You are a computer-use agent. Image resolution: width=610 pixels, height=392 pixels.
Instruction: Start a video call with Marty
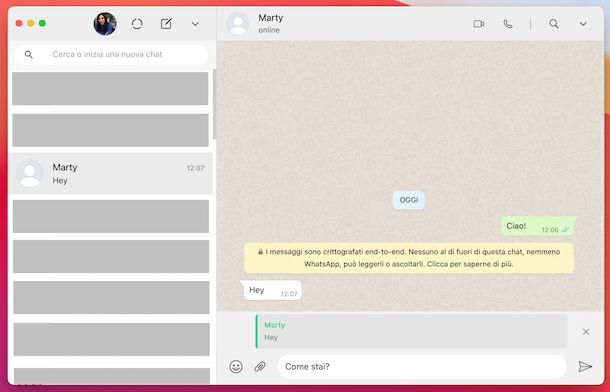pyautogui.click(x=479, y=24)
